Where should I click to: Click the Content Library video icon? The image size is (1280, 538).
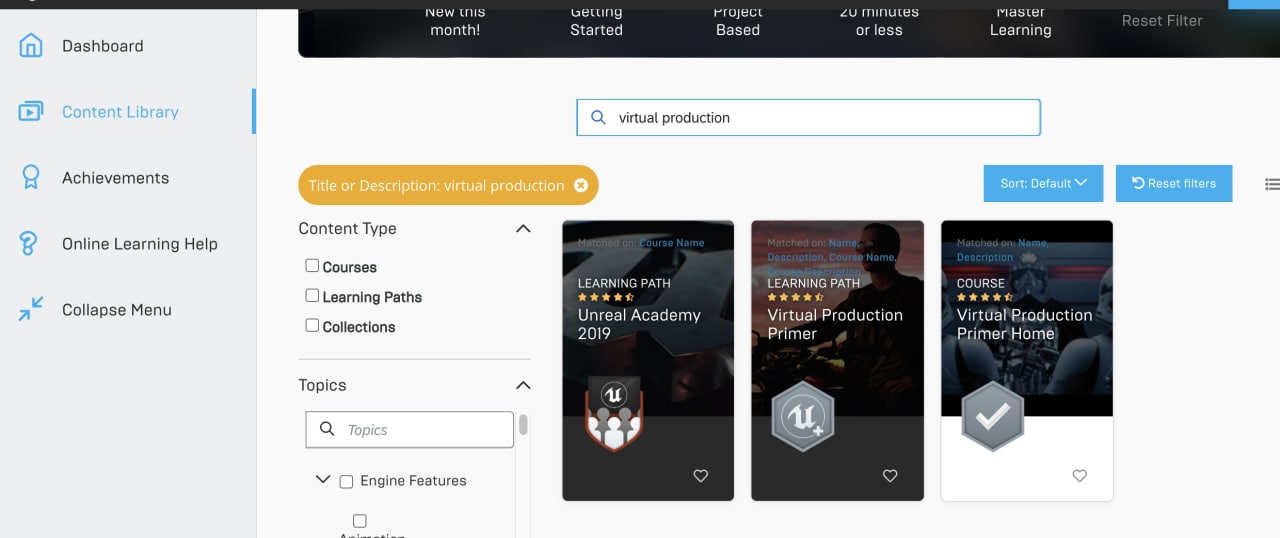(x=31, y=111)
